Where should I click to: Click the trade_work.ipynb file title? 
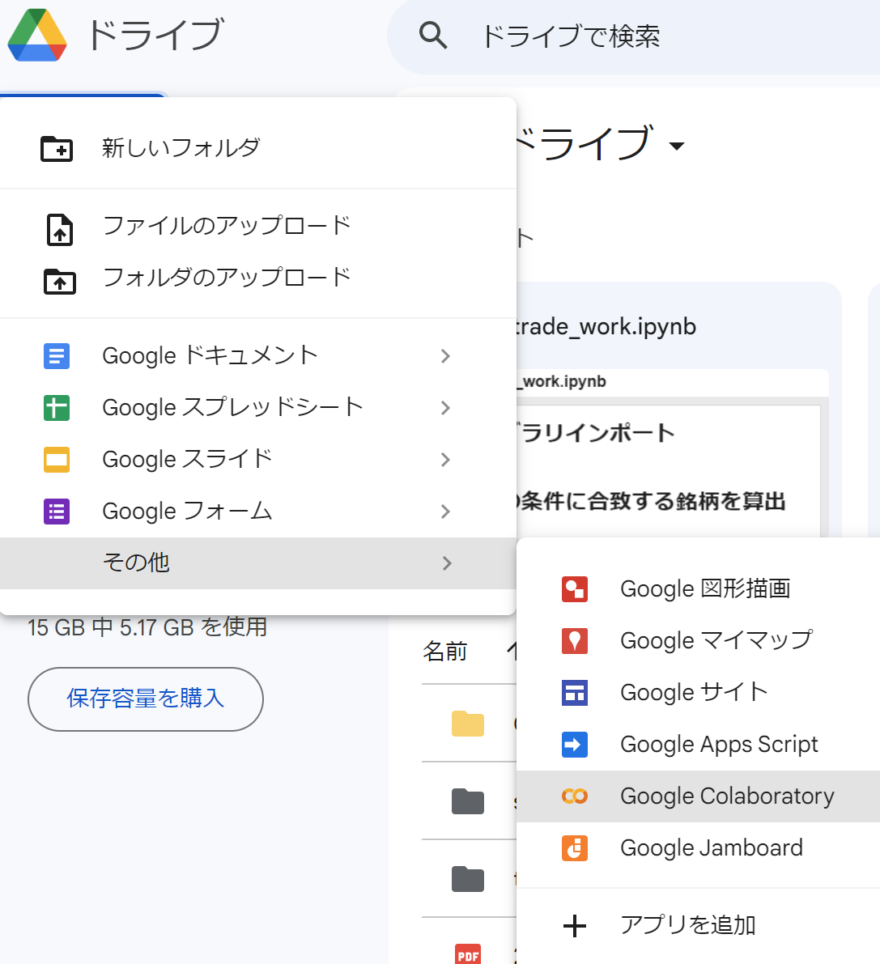[606, 326]
